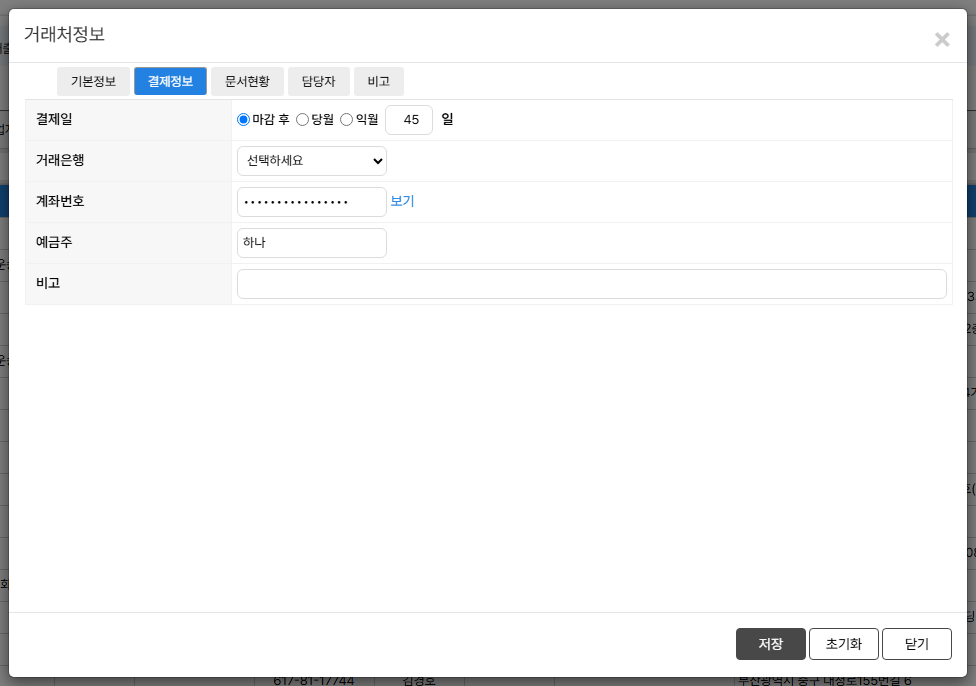Open the 비고 tab

click(x=378, y=82)
